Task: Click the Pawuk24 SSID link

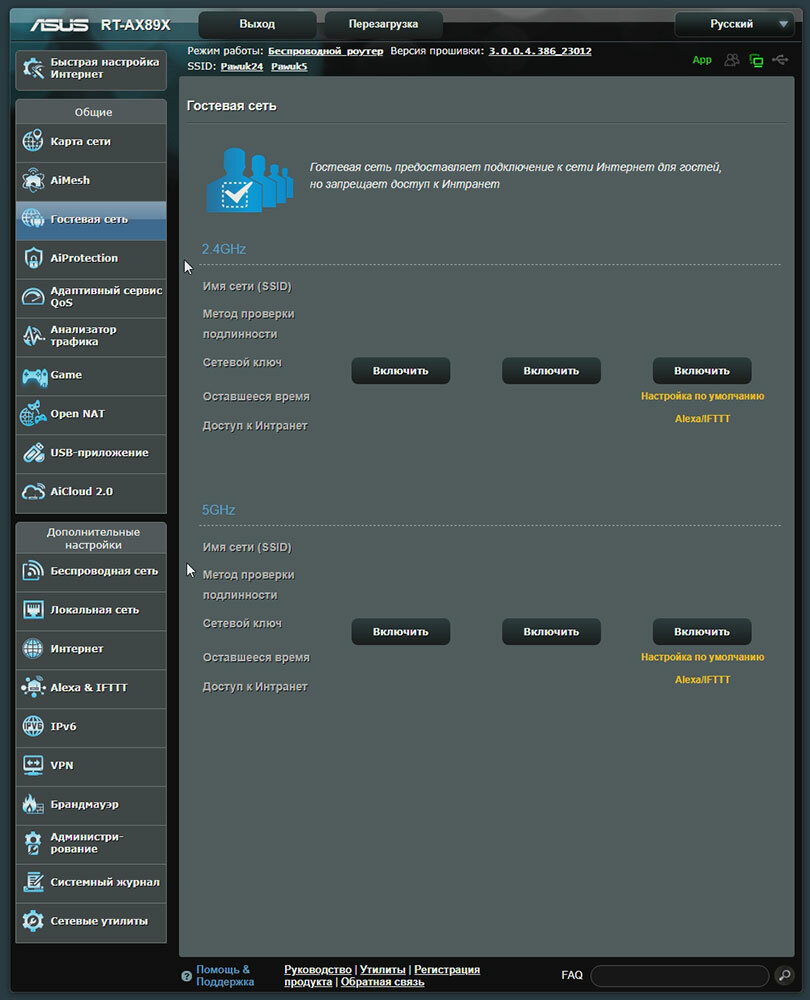Action: (242, 66)
